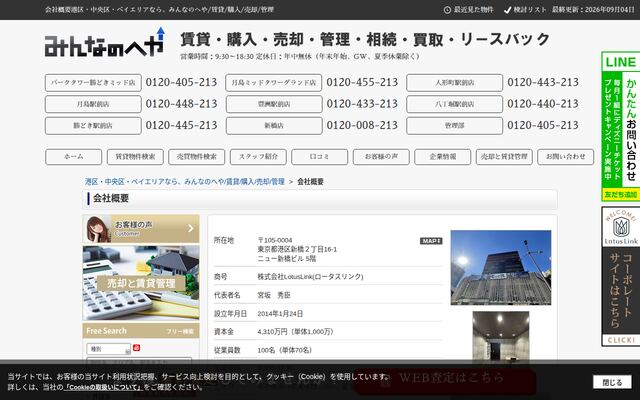The image size is (640, 400).
Task: Select 人形町駅前店 store button
Action: (455, 82)
